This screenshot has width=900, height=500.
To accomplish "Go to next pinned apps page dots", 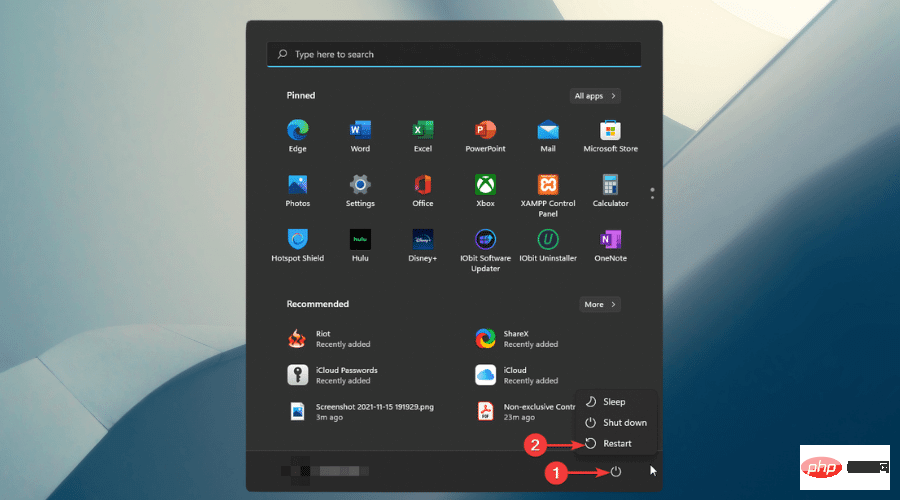I will point(652,193).
